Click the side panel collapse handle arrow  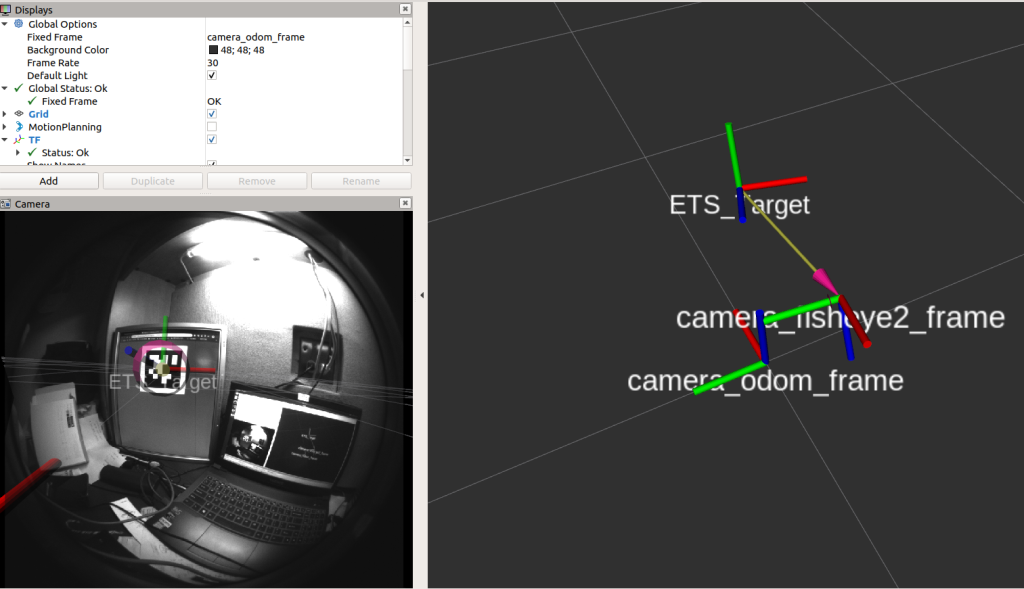coord(421,295)
